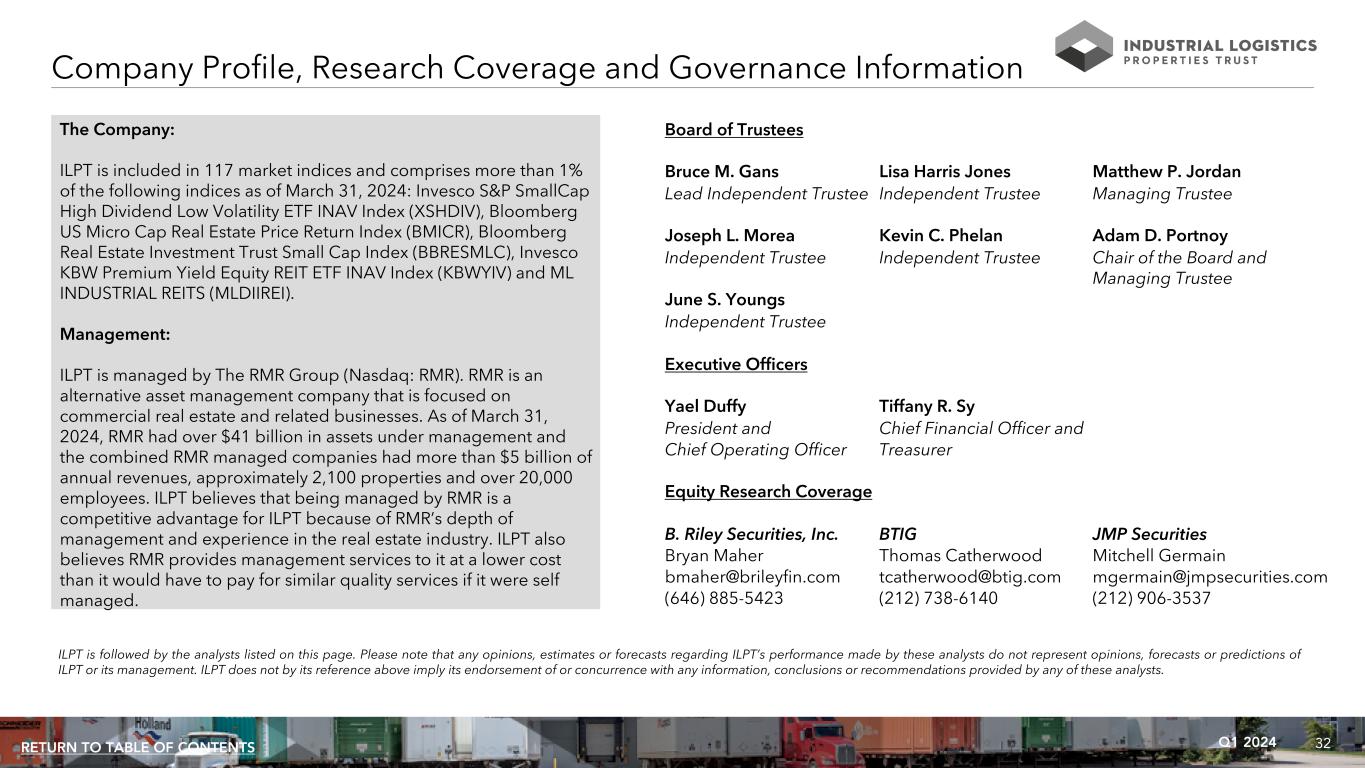This screenshot has height=768, width=1365.
Task: Select the Equity Research Coverage heading
Action: 767,492
